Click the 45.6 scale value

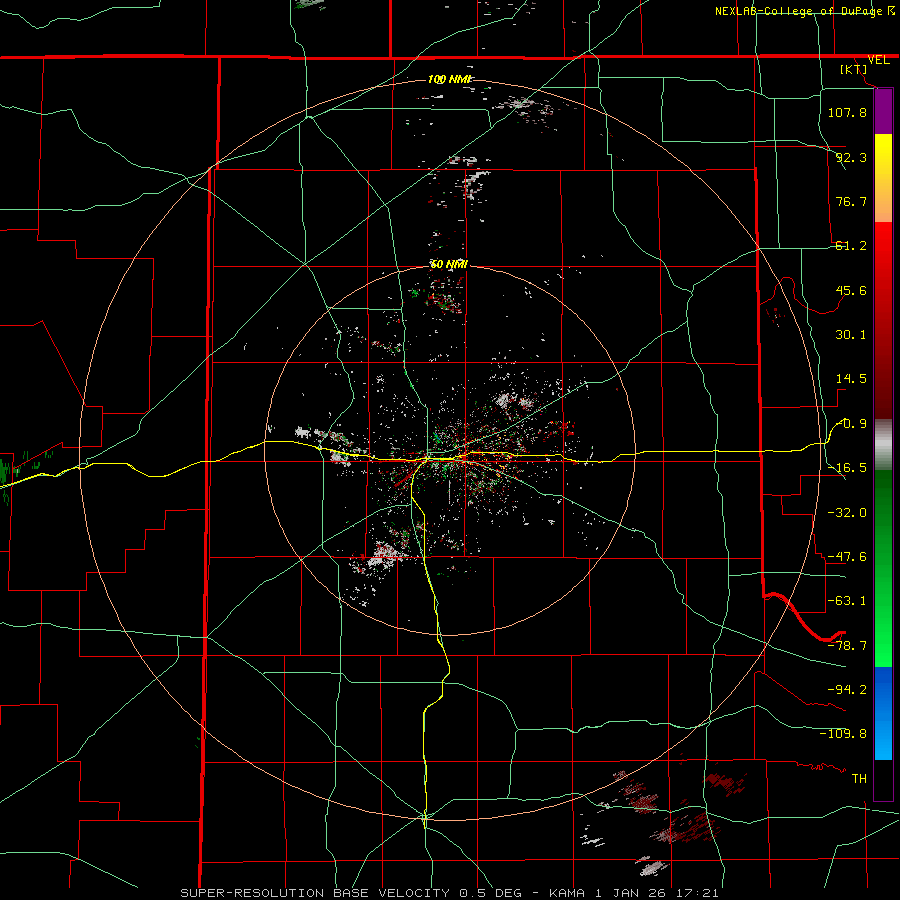tap(851, 290)
